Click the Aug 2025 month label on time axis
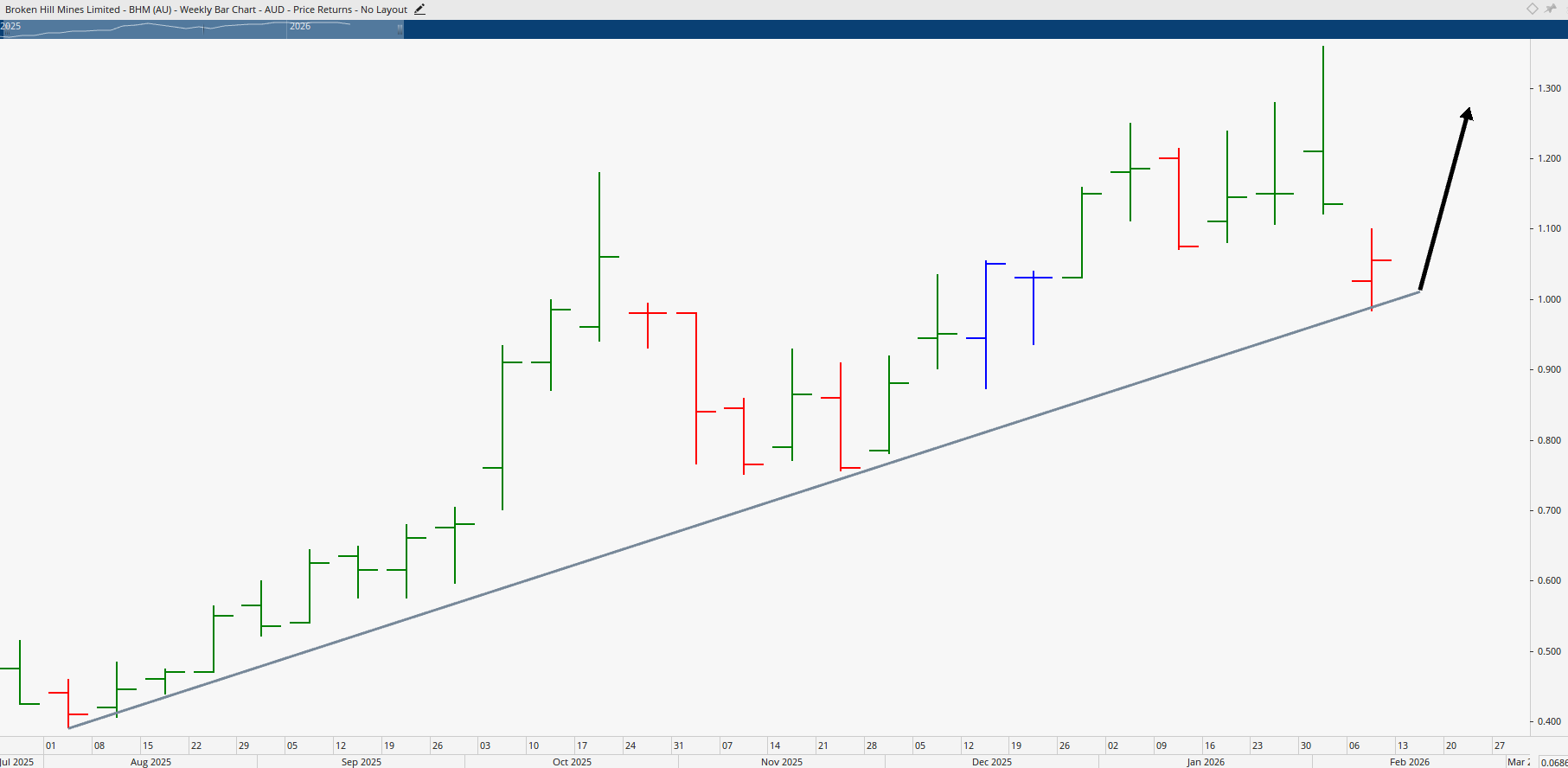The image size is (1568, 768). (x=150, y=762)
